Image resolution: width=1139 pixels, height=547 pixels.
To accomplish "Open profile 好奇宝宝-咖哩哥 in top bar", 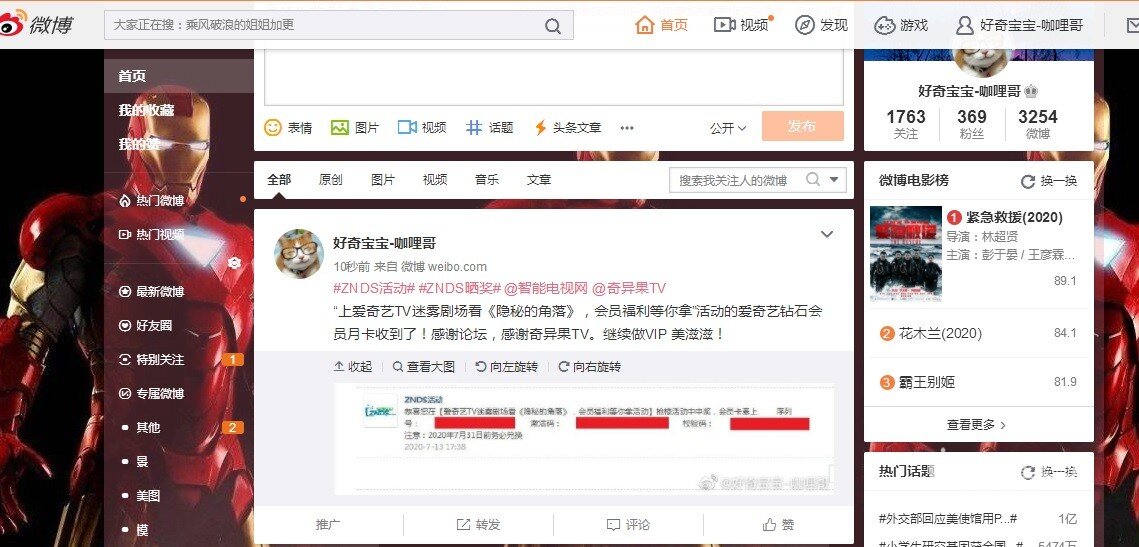I will [x=1019, y=25].
